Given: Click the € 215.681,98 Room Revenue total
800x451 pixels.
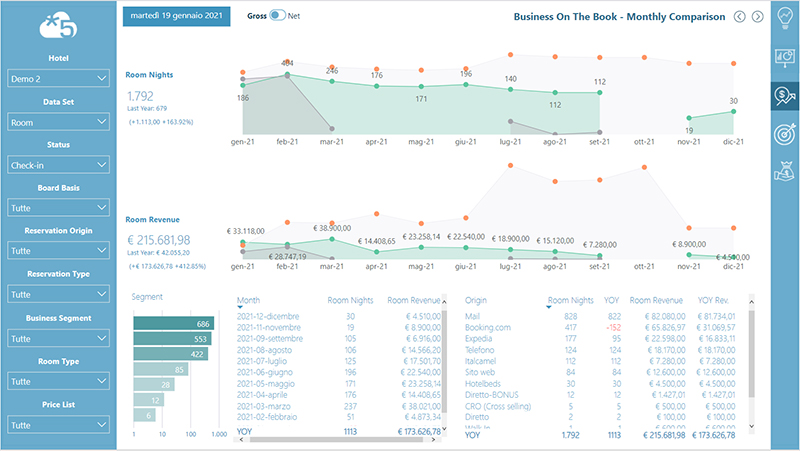Looking at the screenshot, I should (x=159, y=240).
